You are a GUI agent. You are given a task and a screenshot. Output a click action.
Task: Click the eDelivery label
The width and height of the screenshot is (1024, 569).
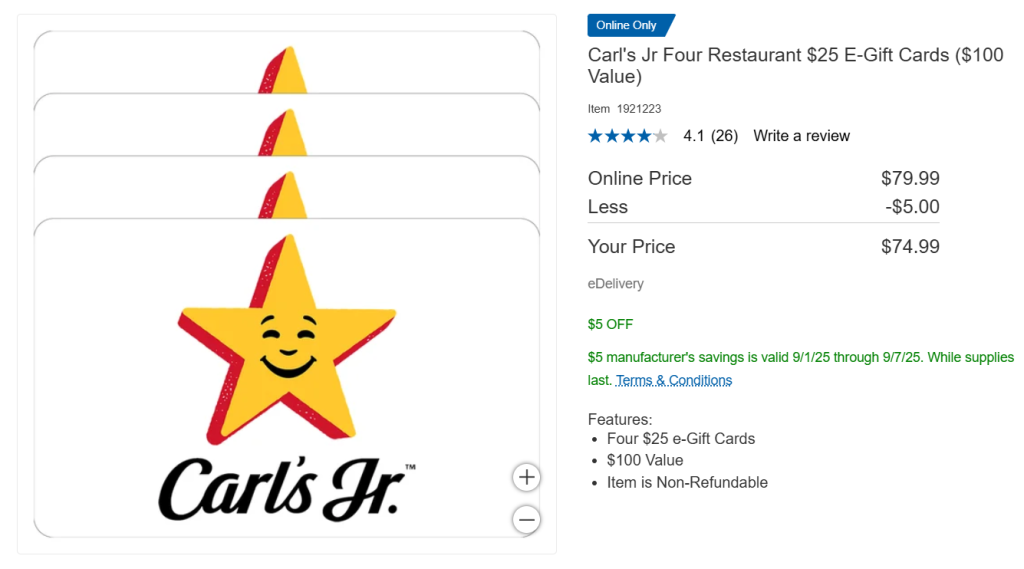click(x=615, y=284)
